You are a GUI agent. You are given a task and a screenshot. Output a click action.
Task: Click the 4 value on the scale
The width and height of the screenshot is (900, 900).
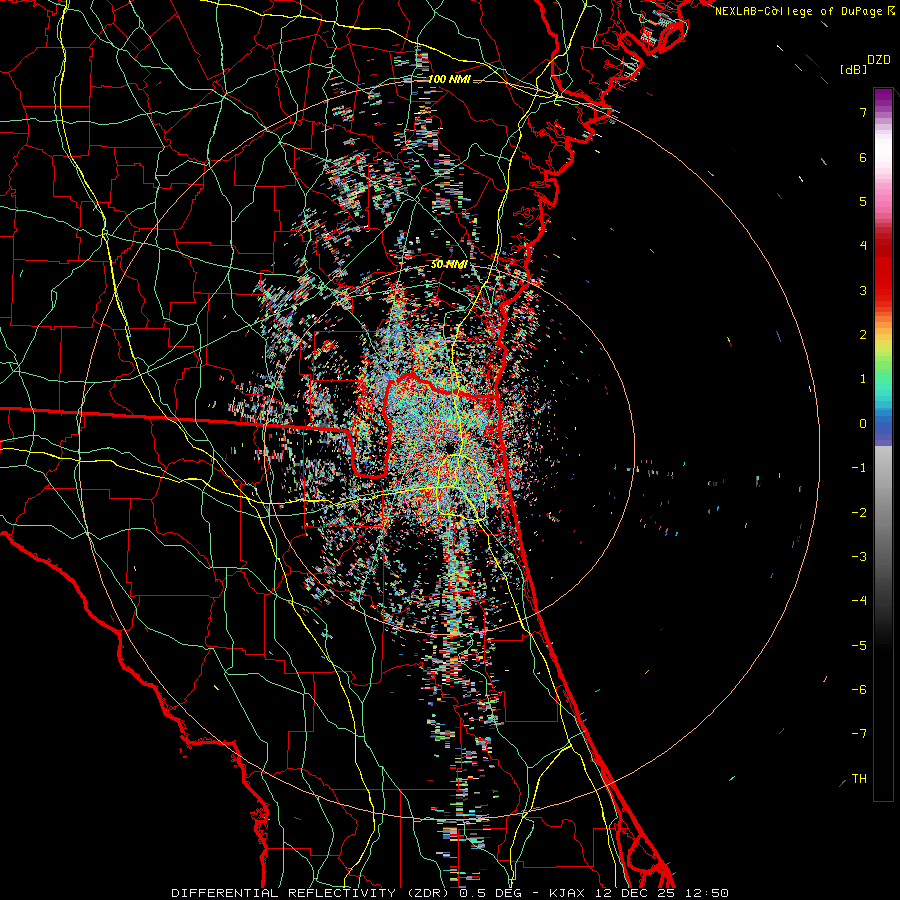pyautogui.click(x=863, y=246)
